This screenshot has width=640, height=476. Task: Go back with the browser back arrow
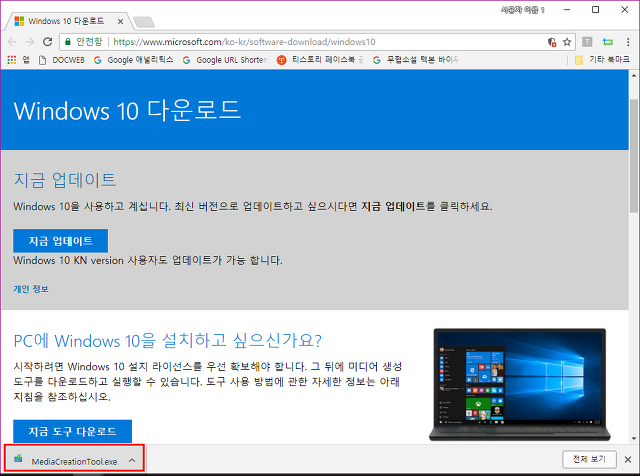[12, 42]
